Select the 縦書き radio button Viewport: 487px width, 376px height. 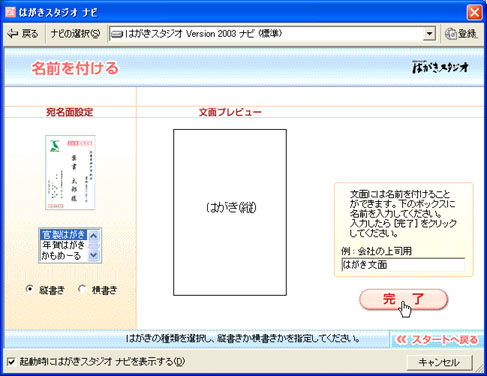(30, 289)
